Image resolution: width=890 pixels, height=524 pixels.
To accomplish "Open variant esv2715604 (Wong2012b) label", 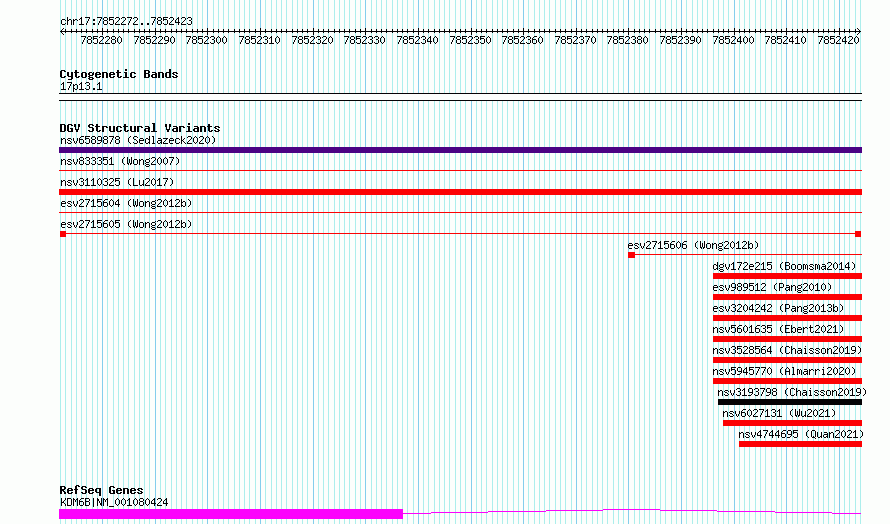I will 126,203.
